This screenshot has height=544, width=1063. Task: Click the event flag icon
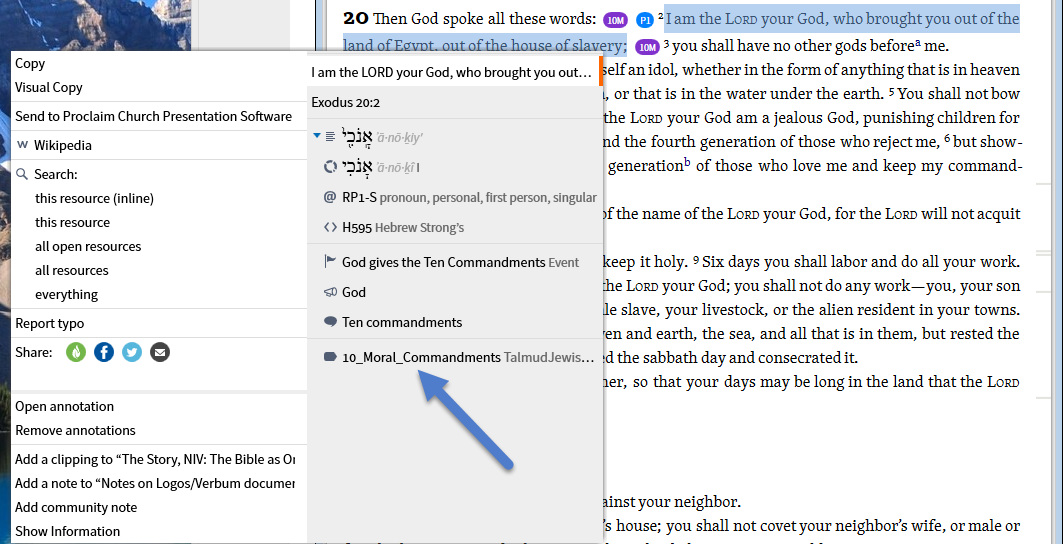[x=330, y=262]
